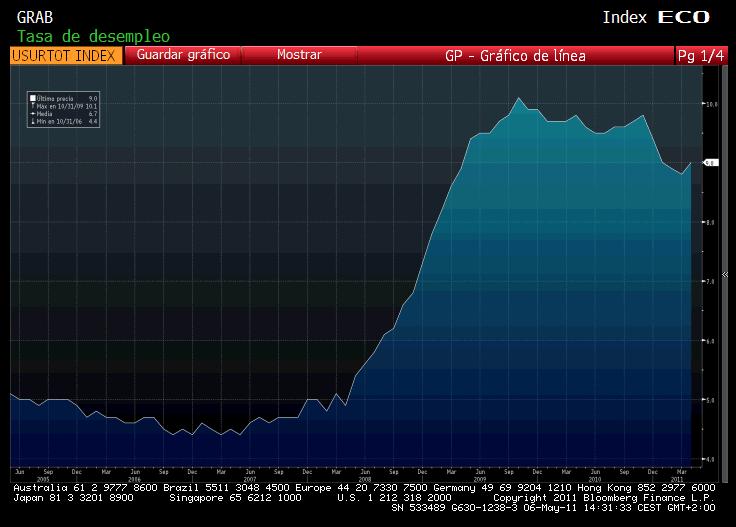Click the Mín marker icon in the legend
Image resolution: width=736 pixels, height=527 pixels.
(33, 121)
